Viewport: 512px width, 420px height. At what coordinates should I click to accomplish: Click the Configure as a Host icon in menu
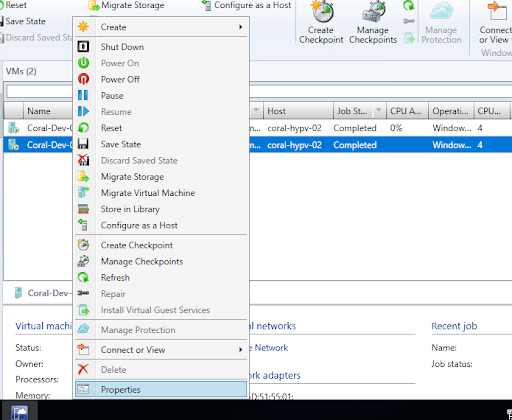tap(83, 225)
